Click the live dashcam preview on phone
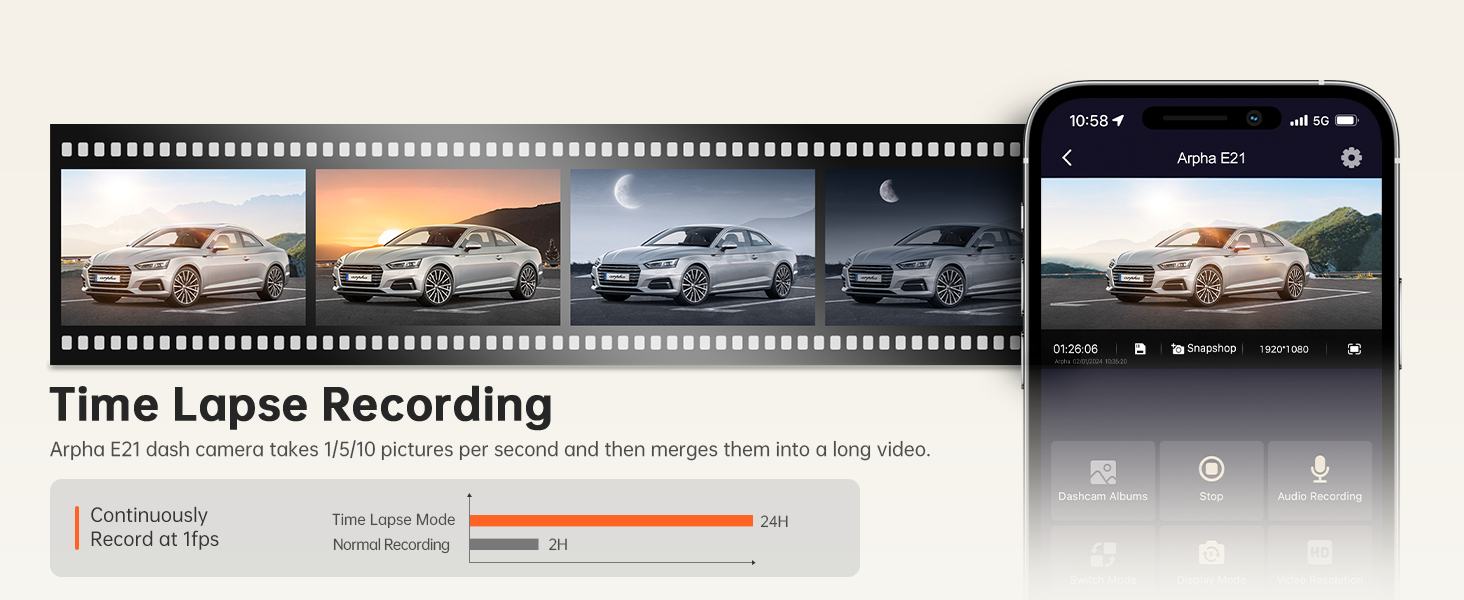This screenshot has width=1464, height=600. coord(1211,253)
